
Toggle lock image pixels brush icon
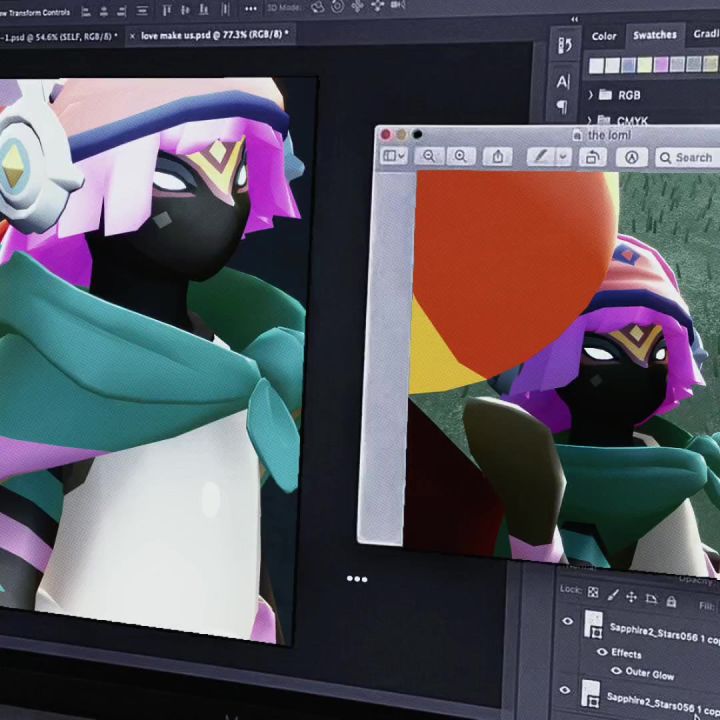[x=613, y=595]
